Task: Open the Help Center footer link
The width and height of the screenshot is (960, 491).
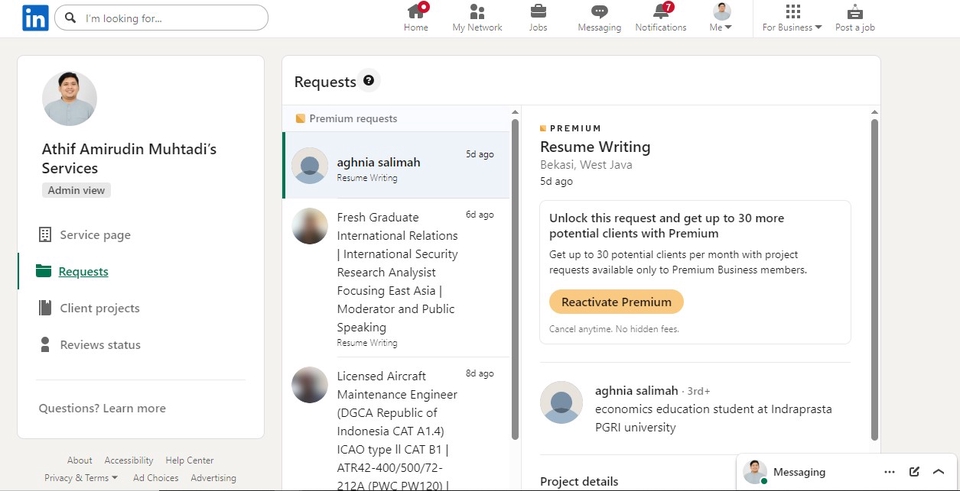Action: (x=190, y=460)
